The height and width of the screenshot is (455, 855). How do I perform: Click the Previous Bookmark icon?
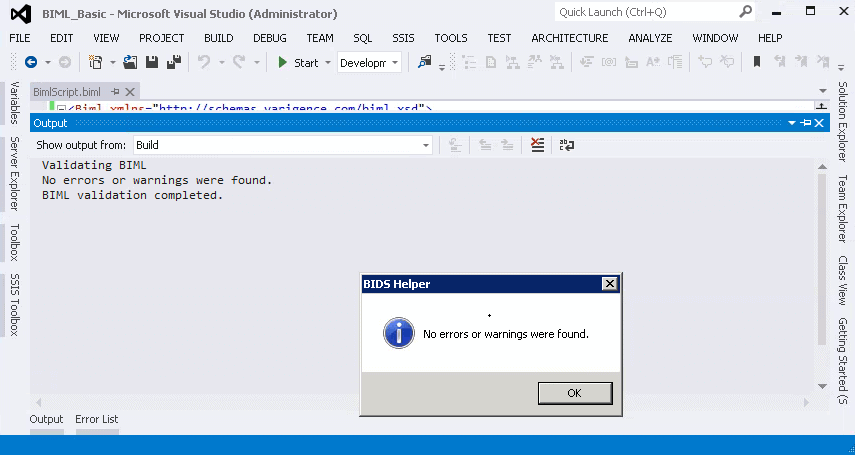(780, 62)
